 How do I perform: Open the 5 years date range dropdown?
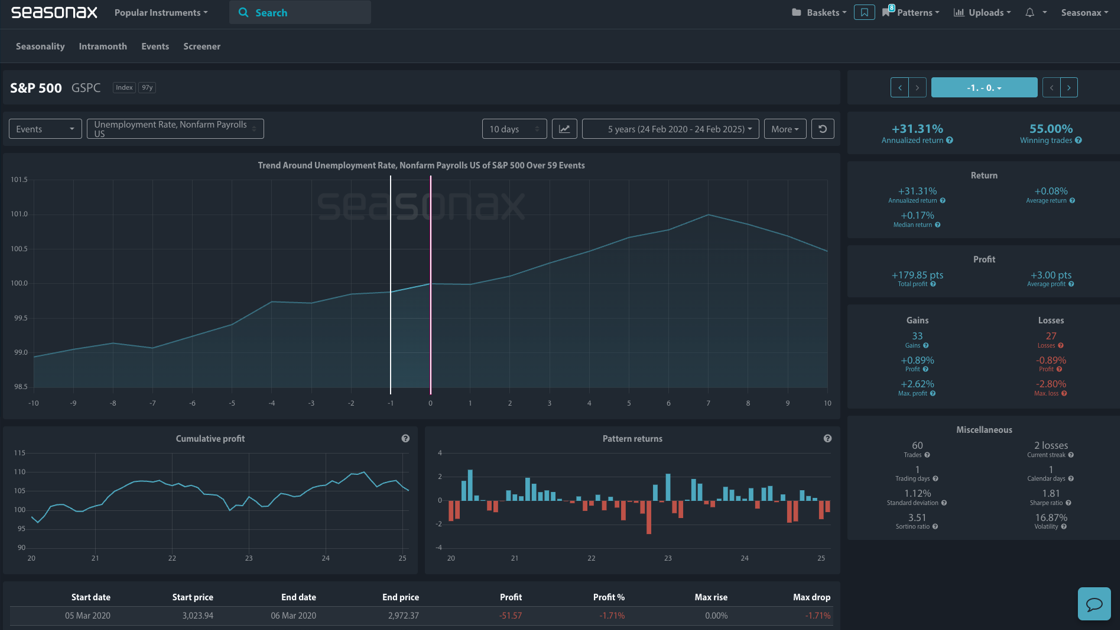[670, 129]
